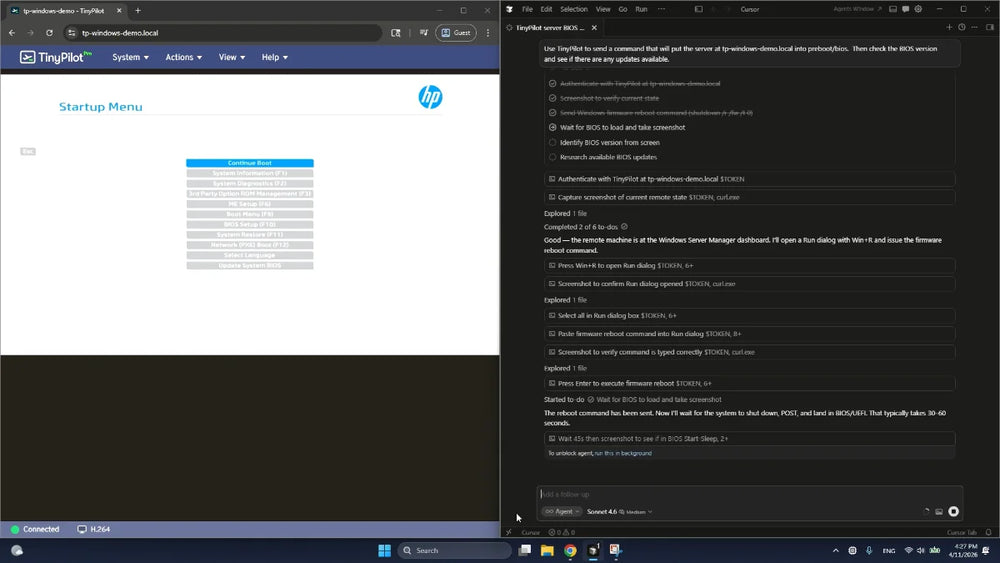Viewport: 1000px width, 563px height.
Task: Toggle 'Identify BIOS version from screen' to-do
Action: [x=553, y=142]
